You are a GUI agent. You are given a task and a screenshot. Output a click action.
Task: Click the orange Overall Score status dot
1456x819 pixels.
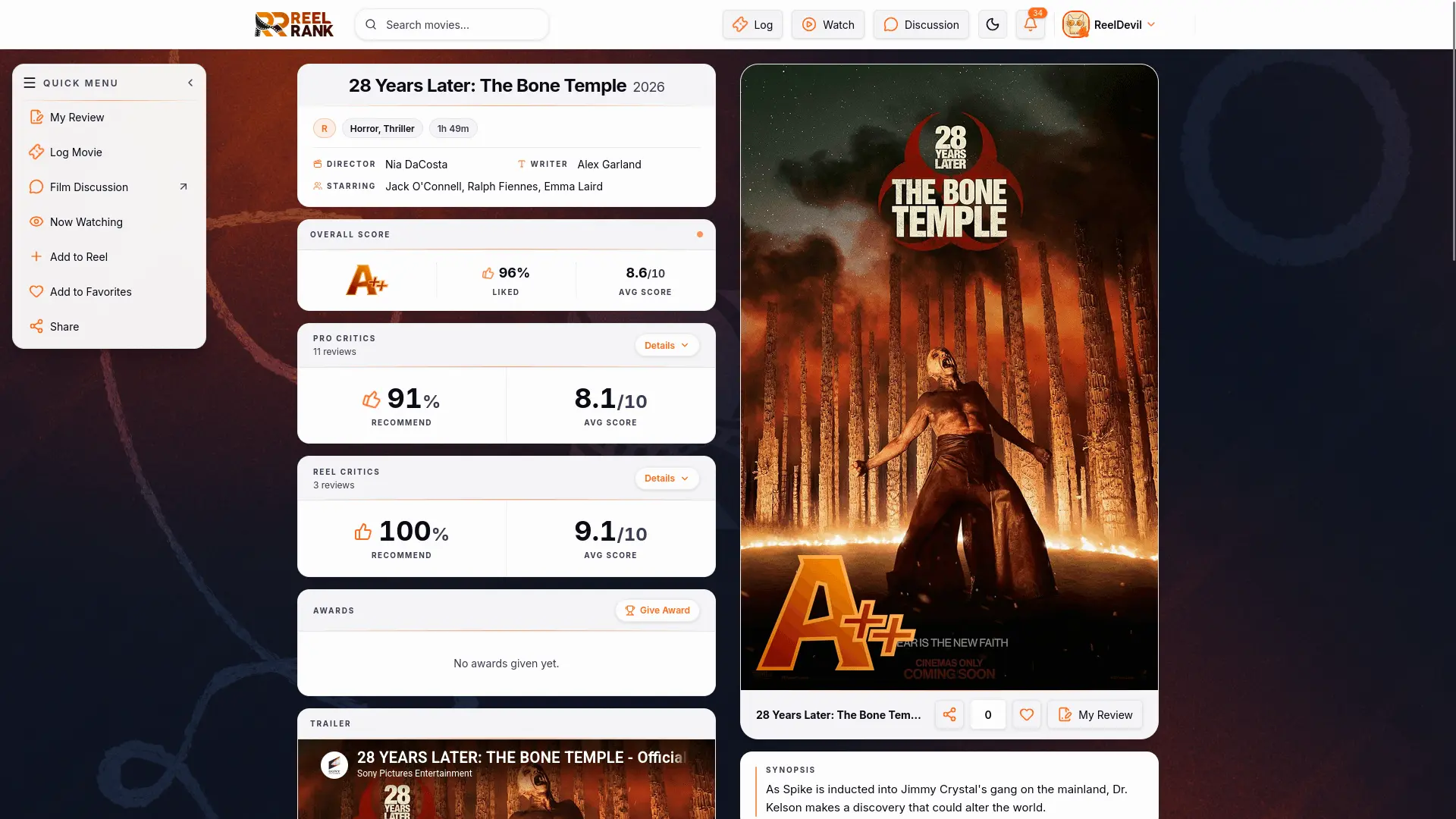click(x=700, y=234)
